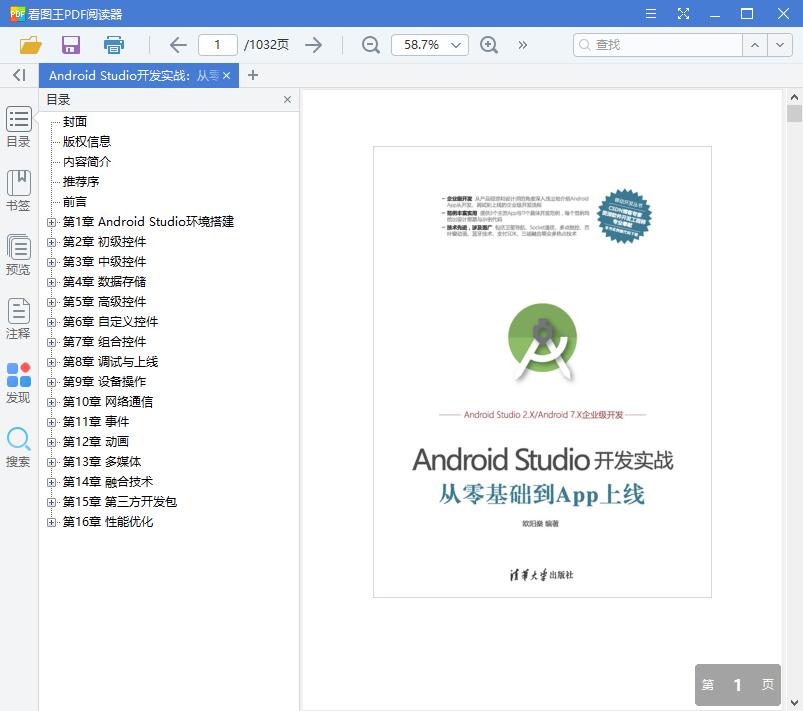Open chapter 第9章 设备操作
Viewport: 803px width, 711px height.
tap(104, 382)
